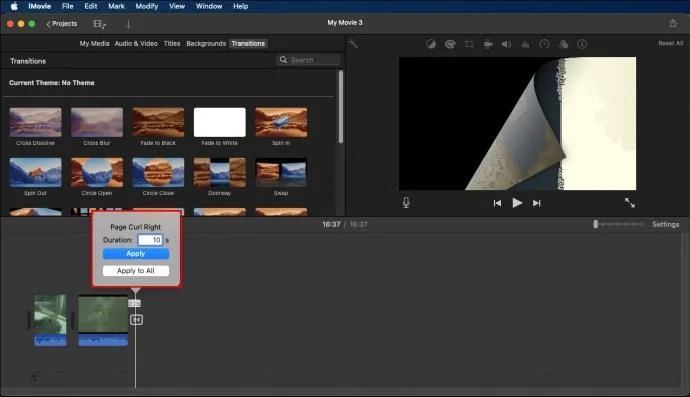690x397 pixels.
Task: Select the Transitions tab
Action: (248, 44)
